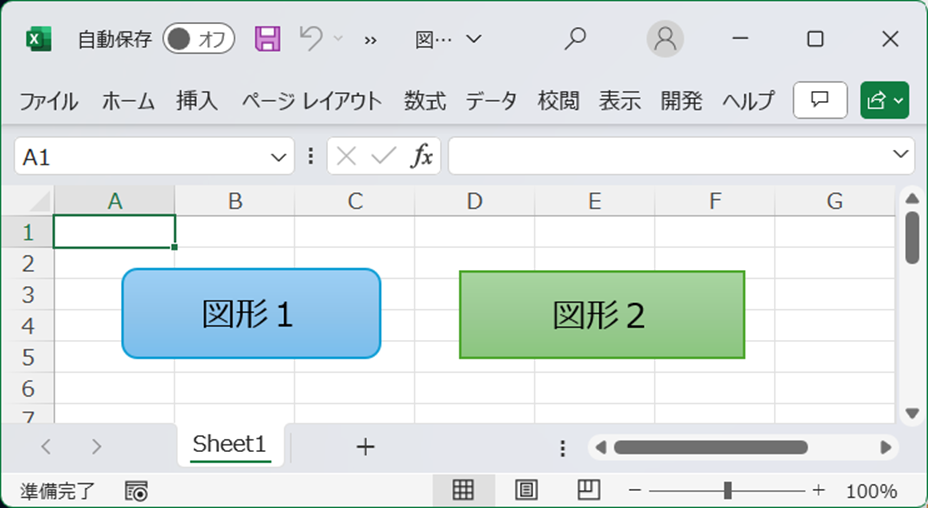Click the user account avatar icon
This screenshot has width=928, height=508.
(x=665, y=38)
